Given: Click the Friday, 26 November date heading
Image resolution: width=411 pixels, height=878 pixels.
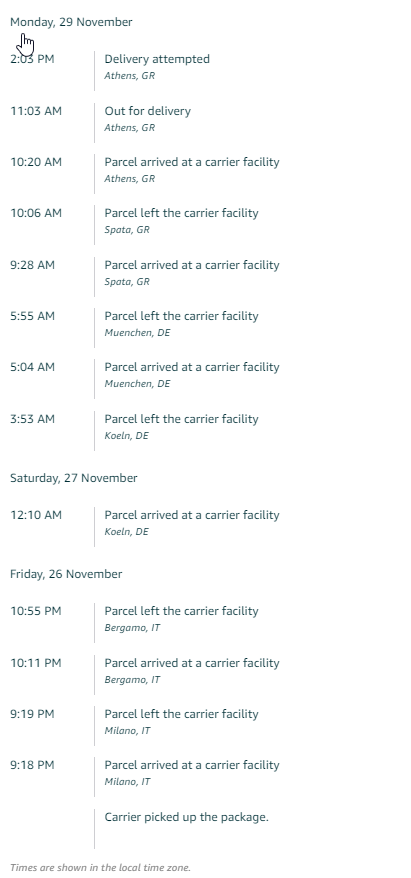Looking at the screenshot, I should click(66, 574).
